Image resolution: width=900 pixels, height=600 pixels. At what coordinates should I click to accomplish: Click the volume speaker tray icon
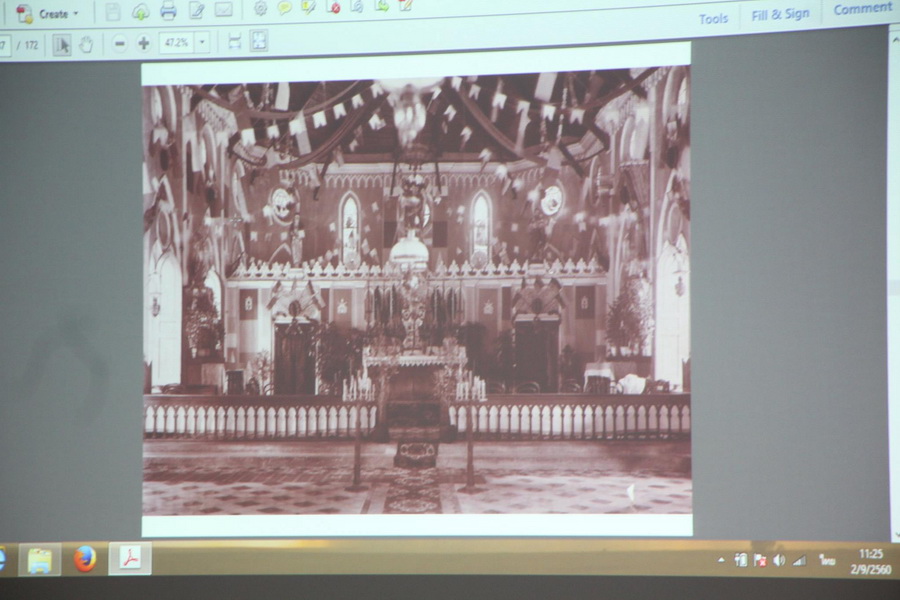[x=779, y=560]
